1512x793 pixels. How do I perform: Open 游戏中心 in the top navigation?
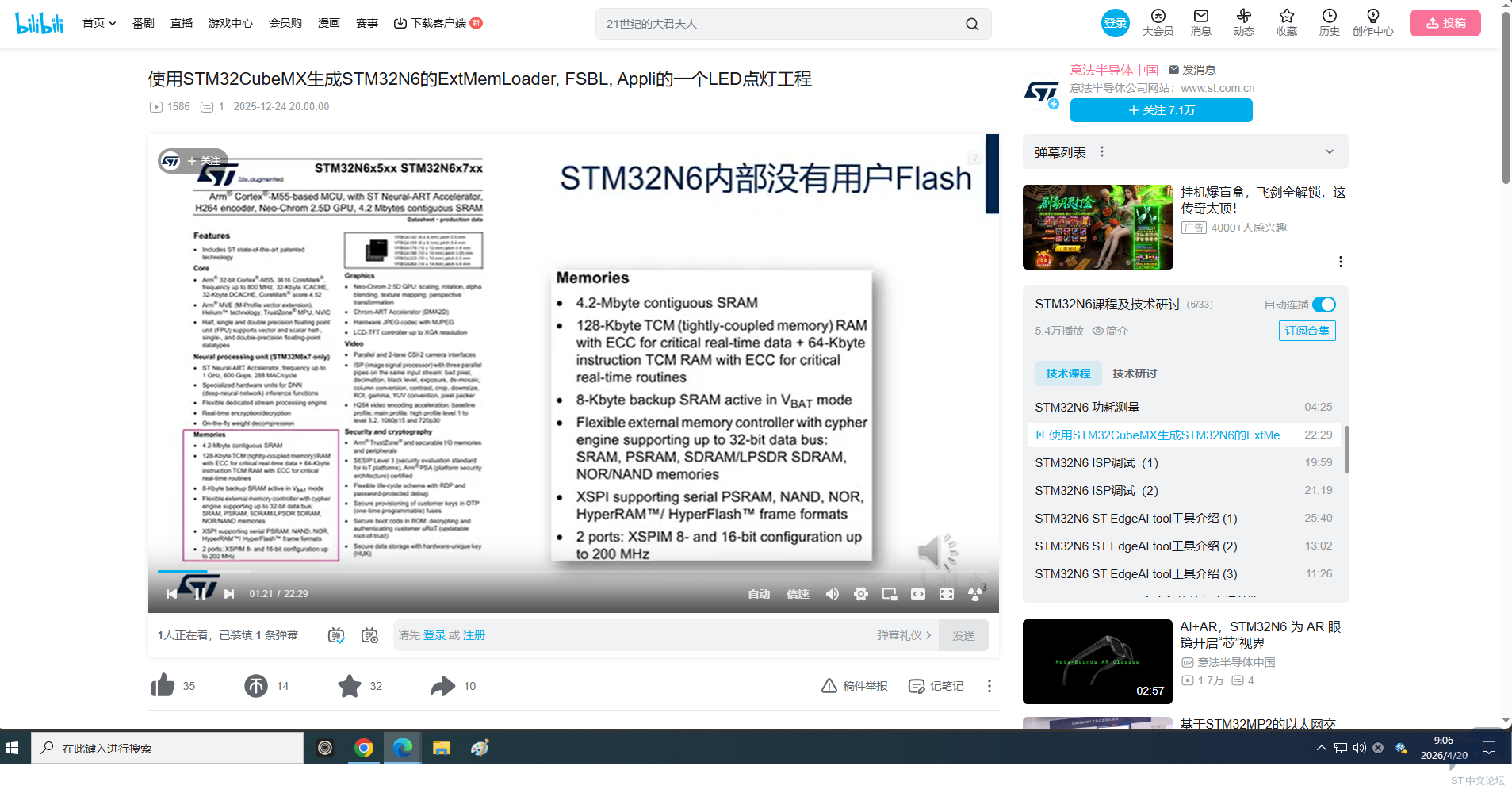pos(230,23)
